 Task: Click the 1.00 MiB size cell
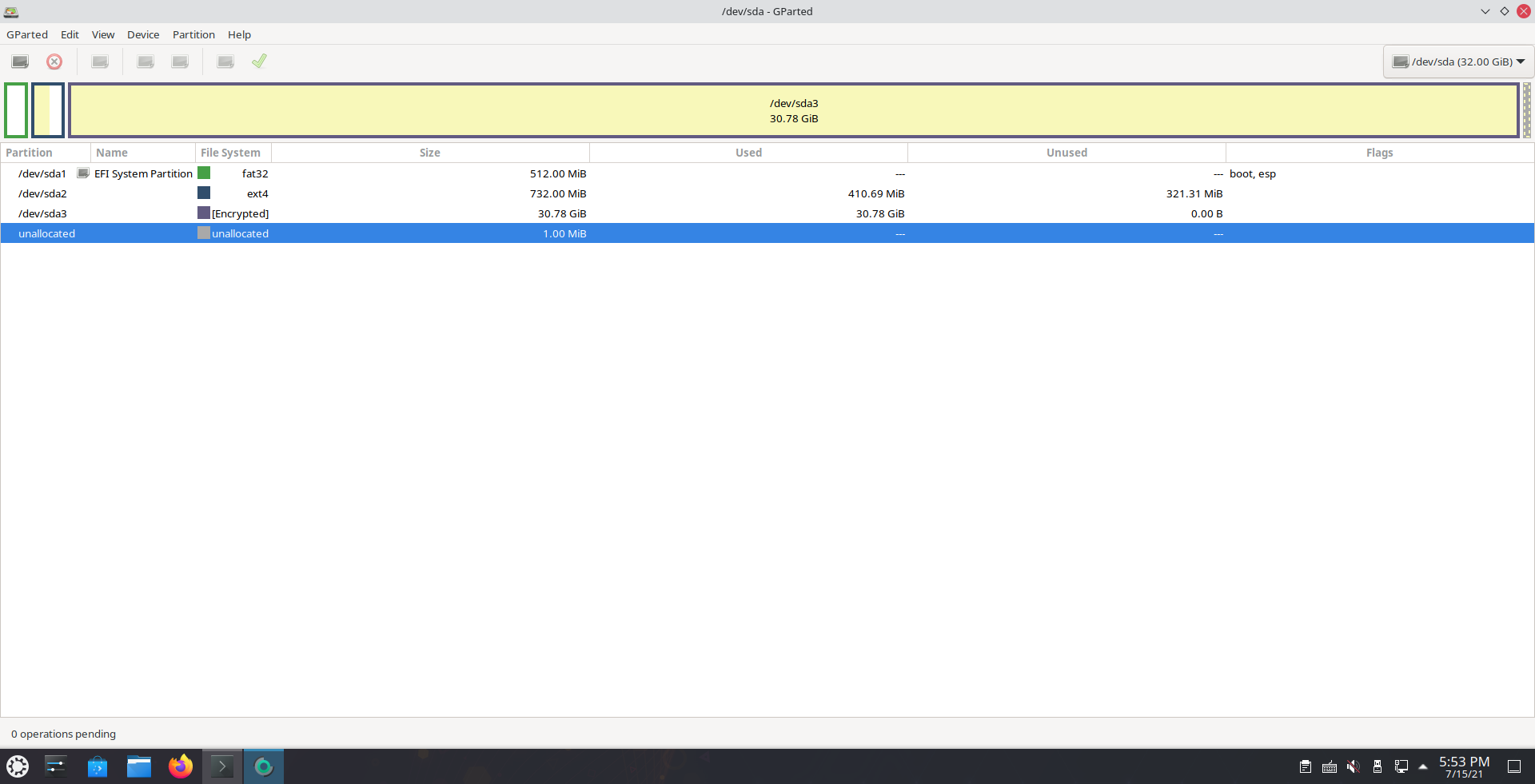point(564,233)
